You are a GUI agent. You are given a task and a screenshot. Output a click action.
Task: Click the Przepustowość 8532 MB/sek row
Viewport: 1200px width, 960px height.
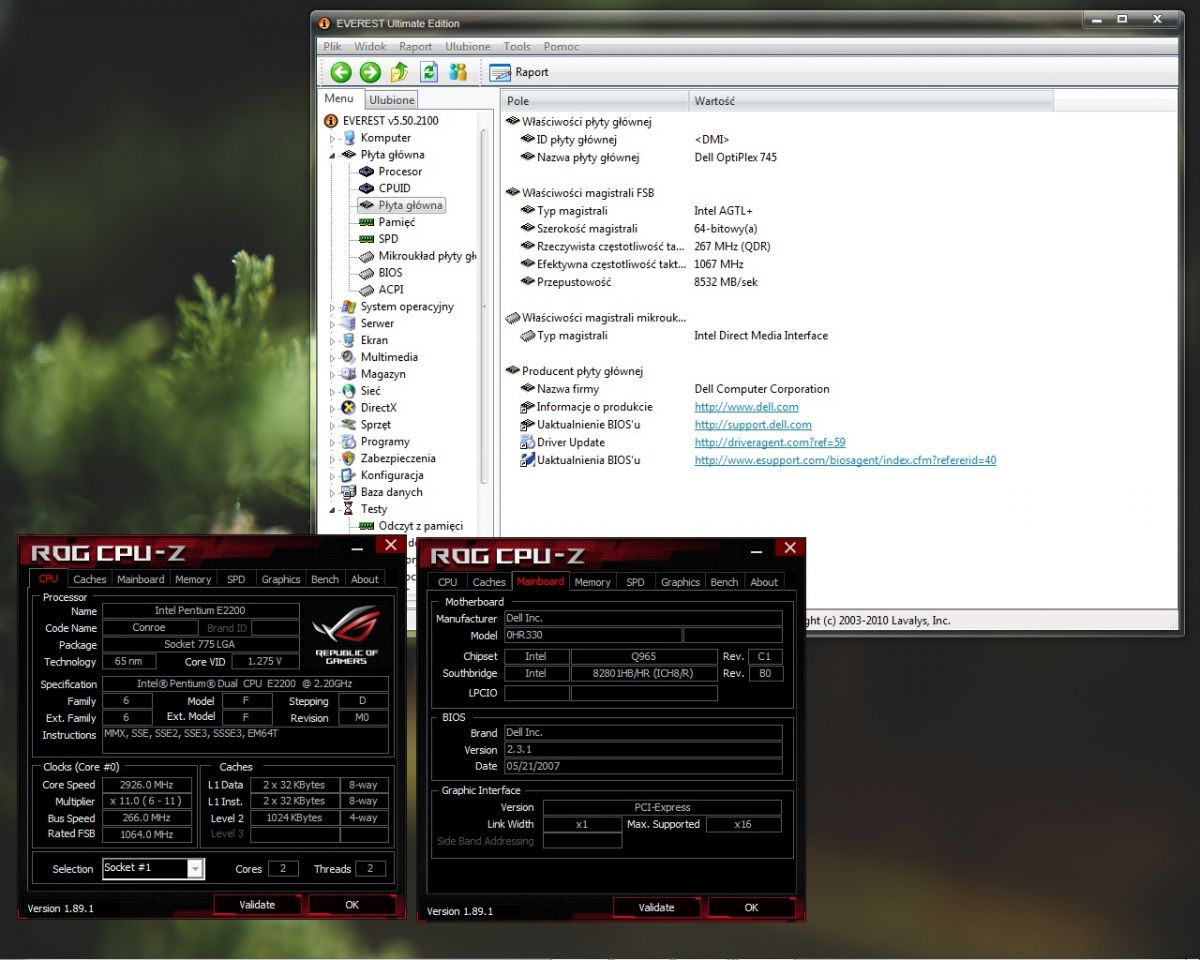coord(640,282)
